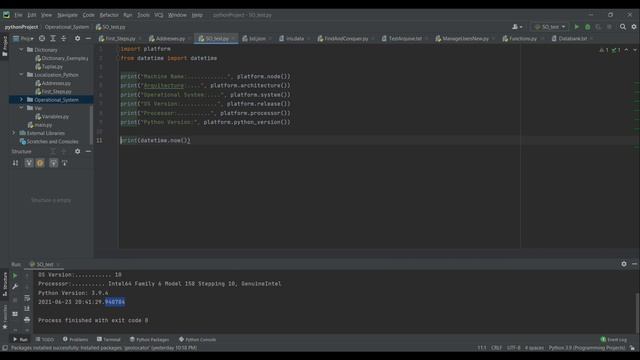Go to previous highlighted error arrow
Screen dimensions: 640x360
pos(627,50)
